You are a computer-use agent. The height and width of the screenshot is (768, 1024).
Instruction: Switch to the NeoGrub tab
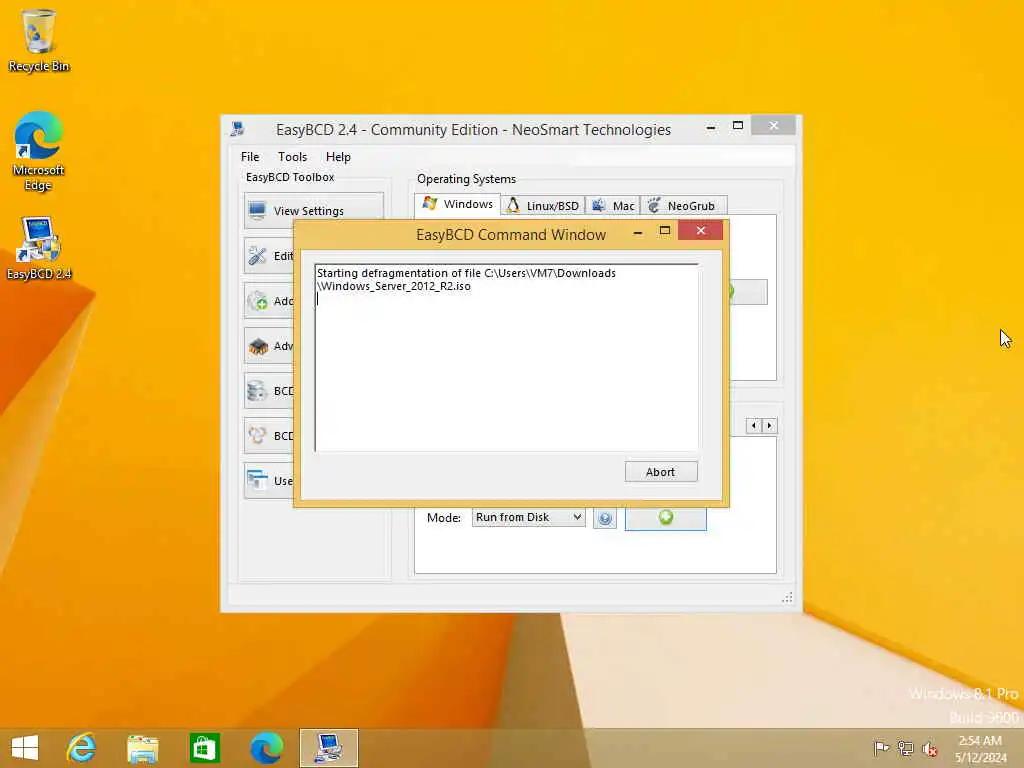point(683,206)
